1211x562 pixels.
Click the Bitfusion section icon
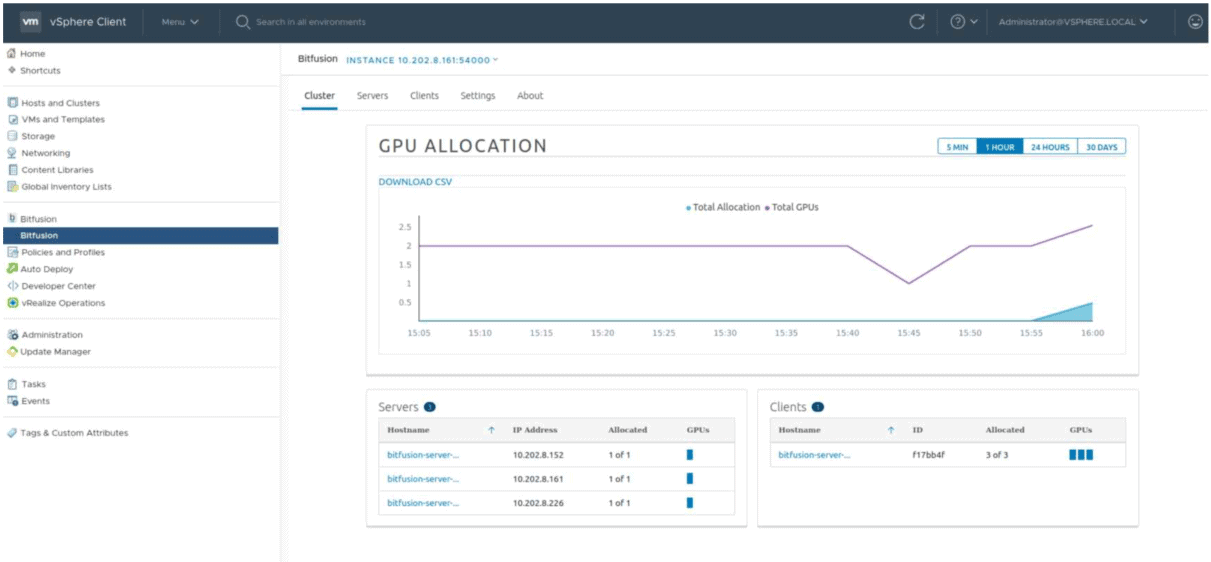(x=12, y=219)
